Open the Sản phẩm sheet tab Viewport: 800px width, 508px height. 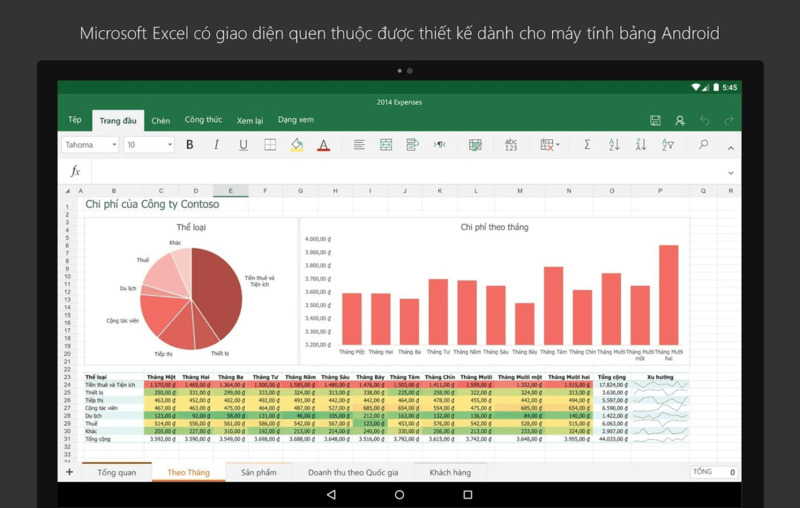tap(259, 472)
